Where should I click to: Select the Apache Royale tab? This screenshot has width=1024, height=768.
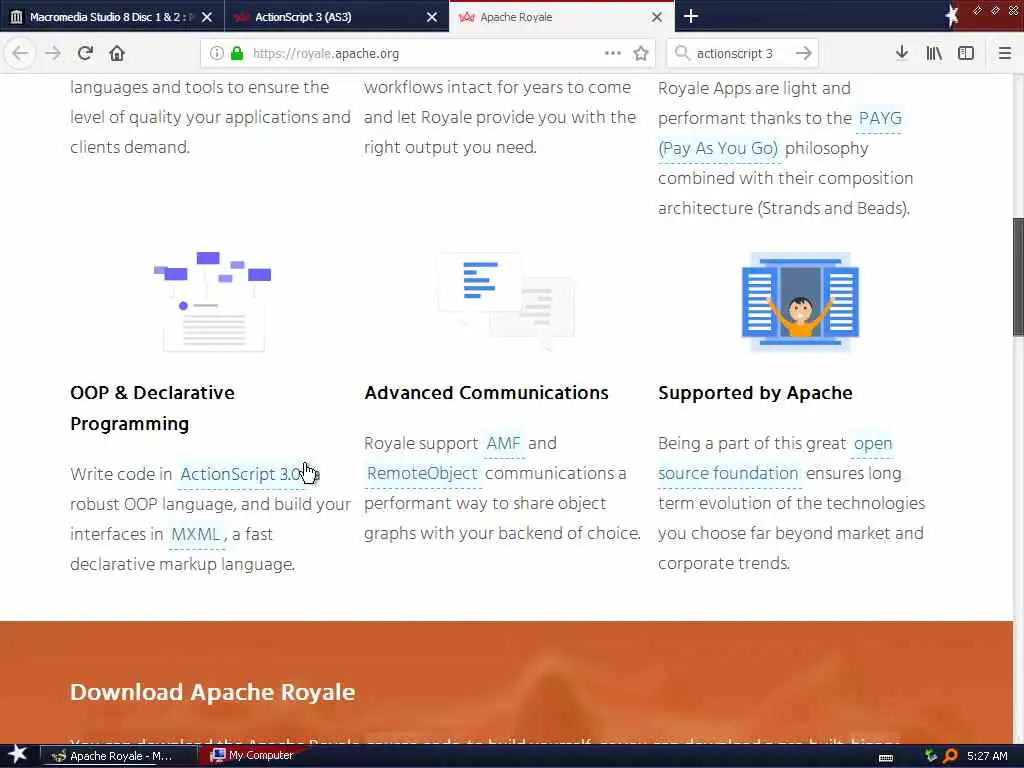click(x=562, y=17)
